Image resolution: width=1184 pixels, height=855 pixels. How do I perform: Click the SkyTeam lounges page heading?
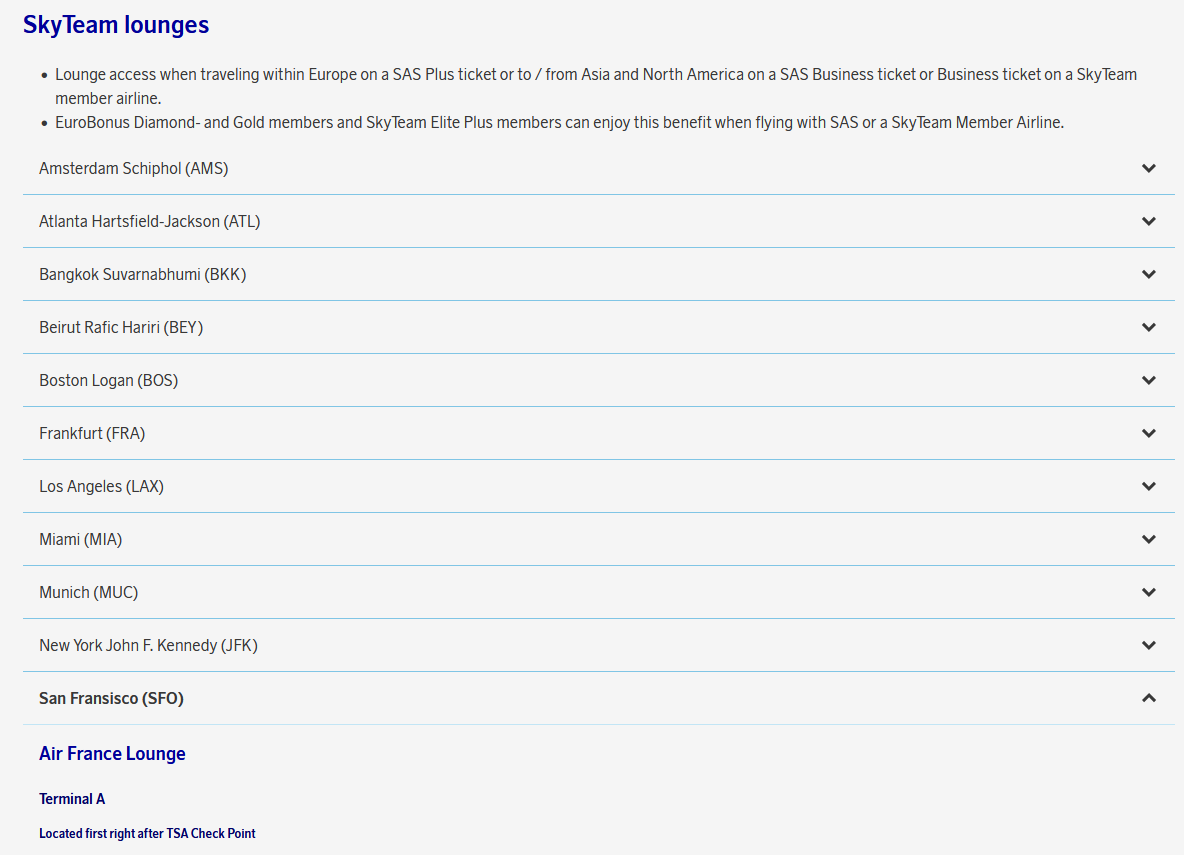(x=116, y=25)
